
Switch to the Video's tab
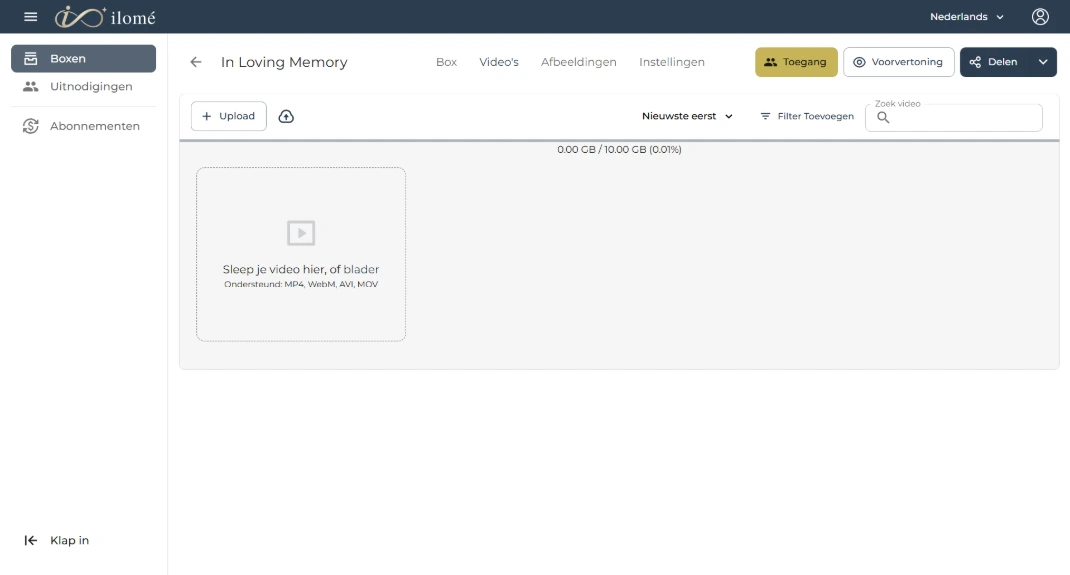(499, 62)
